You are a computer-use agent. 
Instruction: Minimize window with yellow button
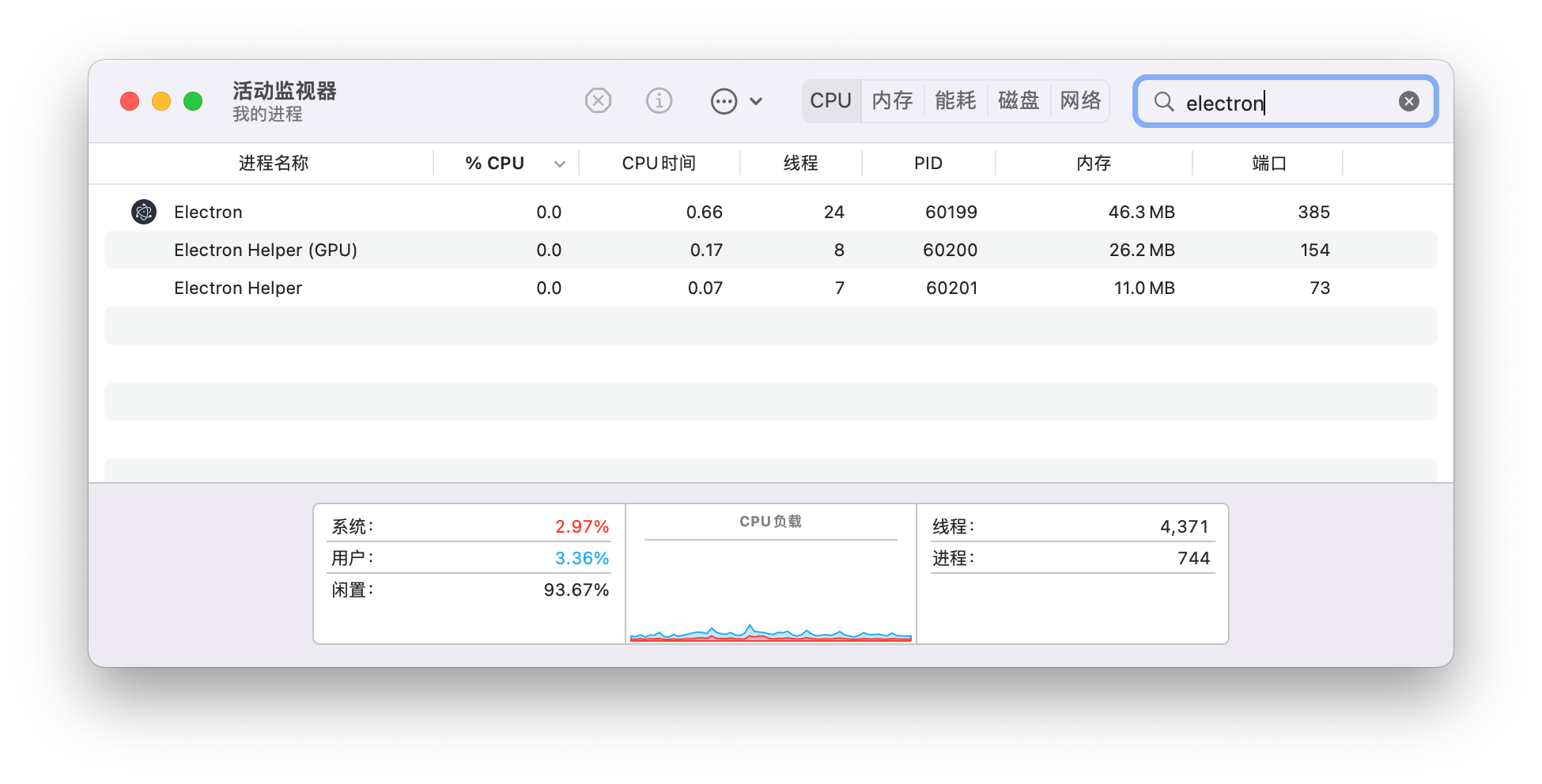(x=161, y=101)
